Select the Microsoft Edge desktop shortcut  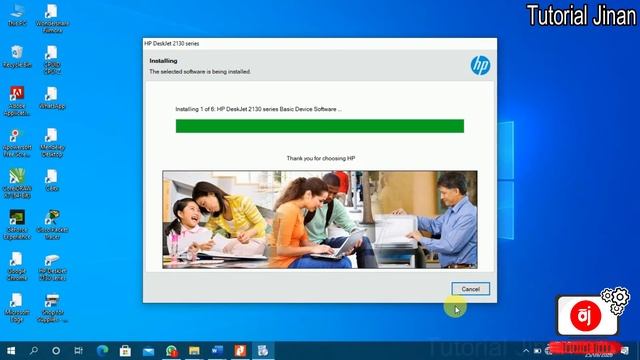point(17,308)
